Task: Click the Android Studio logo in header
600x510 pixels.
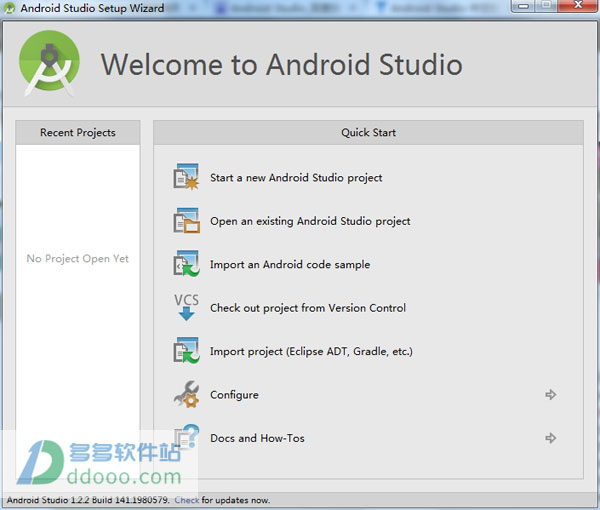Action: [x=49, y=64]
